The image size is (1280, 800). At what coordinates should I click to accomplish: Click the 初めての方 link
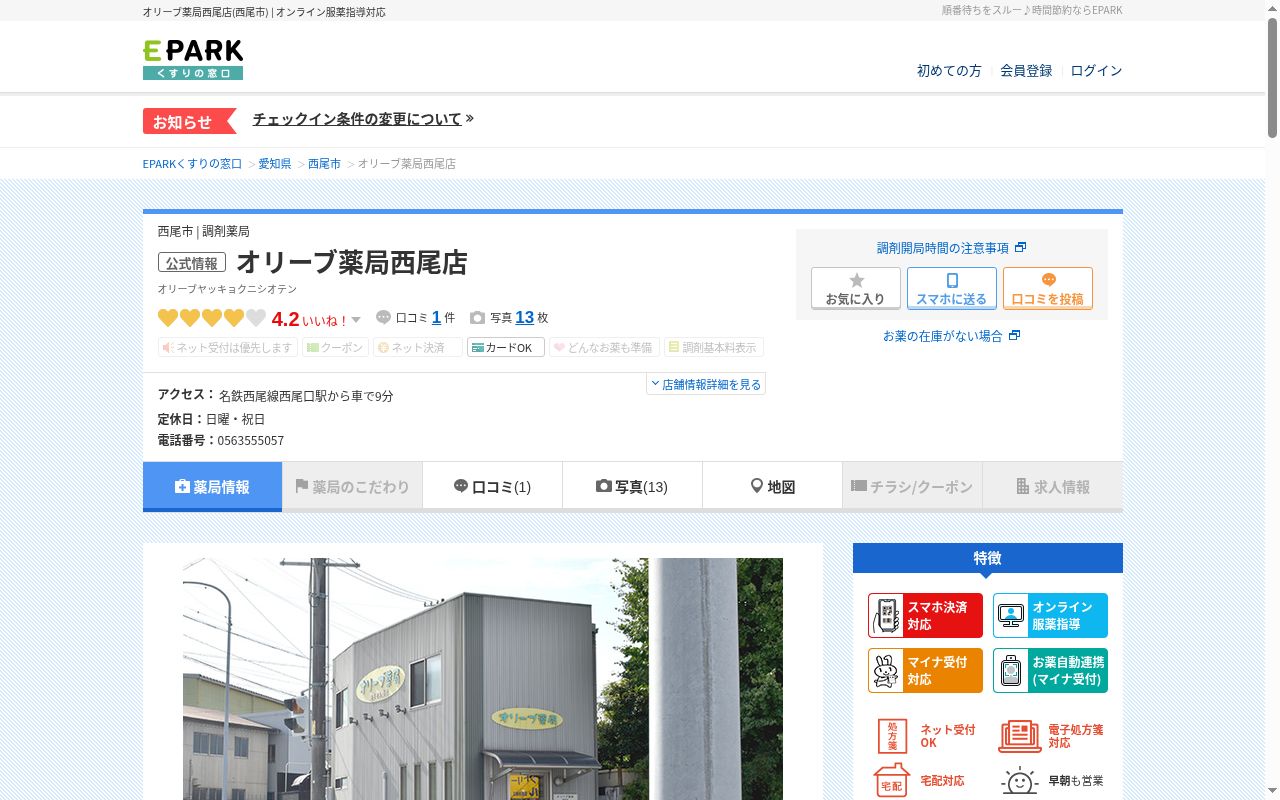[x=949, y=71]
